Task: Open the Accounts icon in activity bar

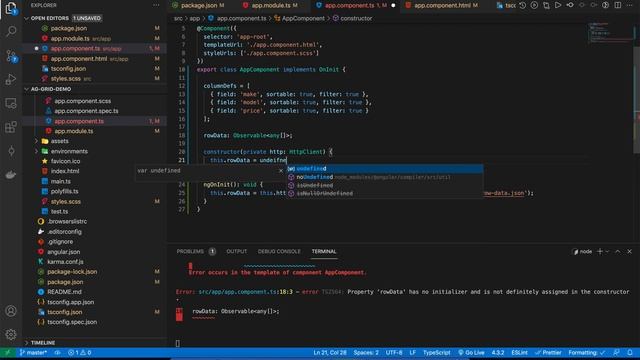Action: (x=11, y=311)
